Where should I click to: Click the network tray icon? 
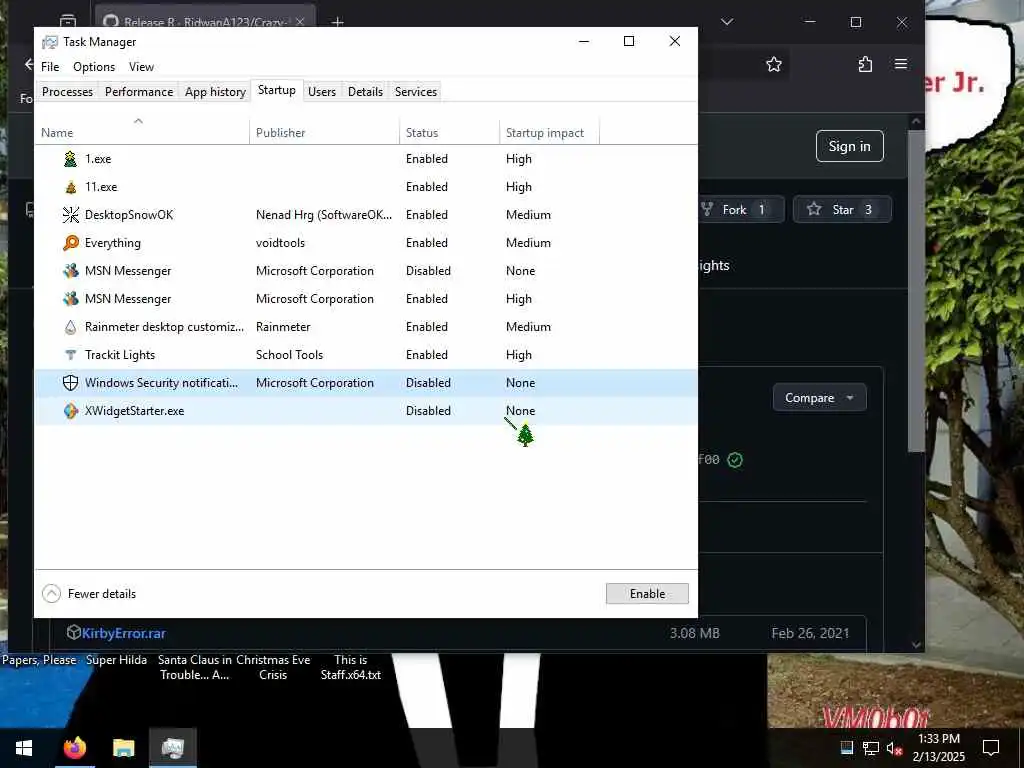click(871, 748)
